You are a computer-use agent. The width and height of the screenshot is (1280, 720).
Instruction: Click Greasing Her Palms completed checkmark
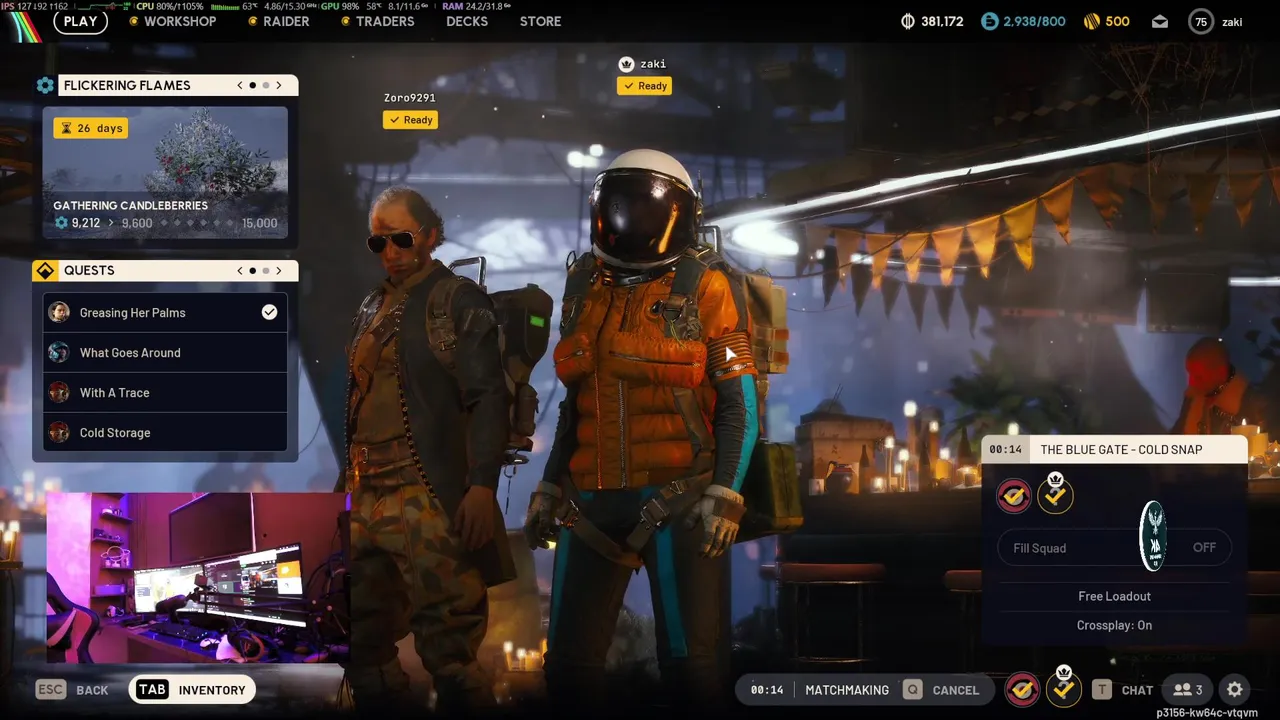pos(269,312)
